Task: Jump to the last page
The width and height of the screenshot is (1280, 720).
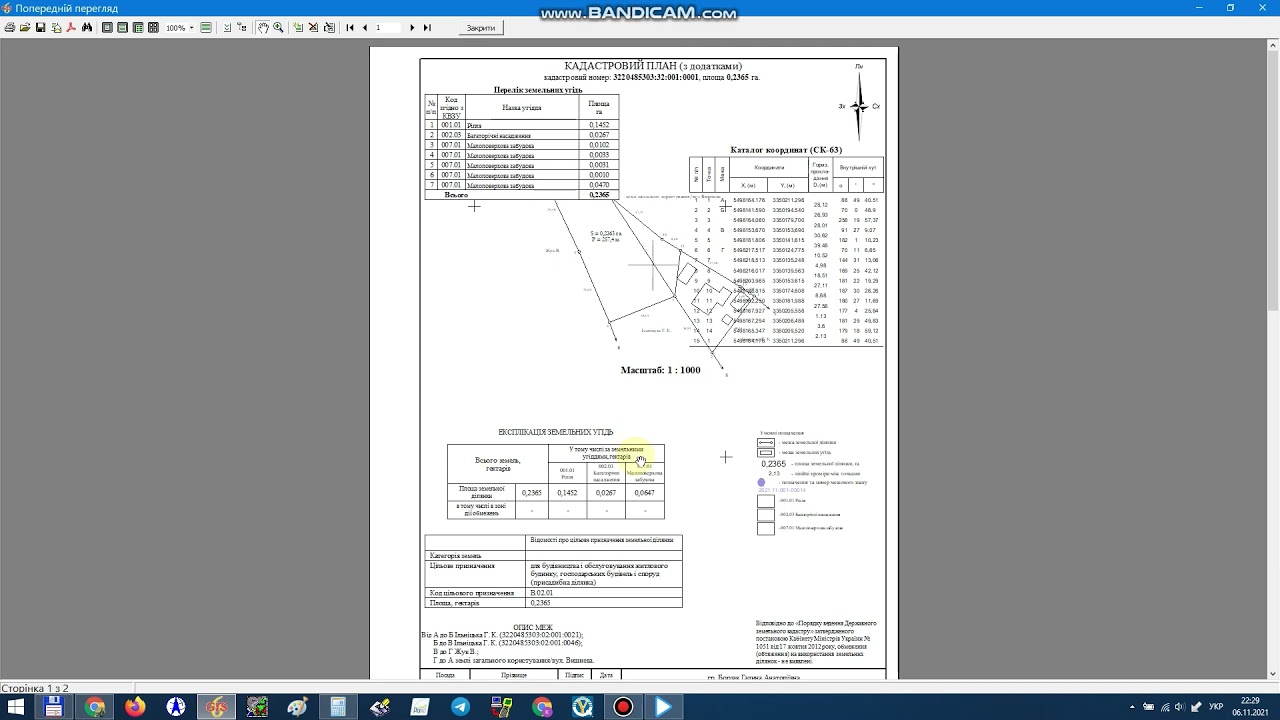Action: point(427,28)
